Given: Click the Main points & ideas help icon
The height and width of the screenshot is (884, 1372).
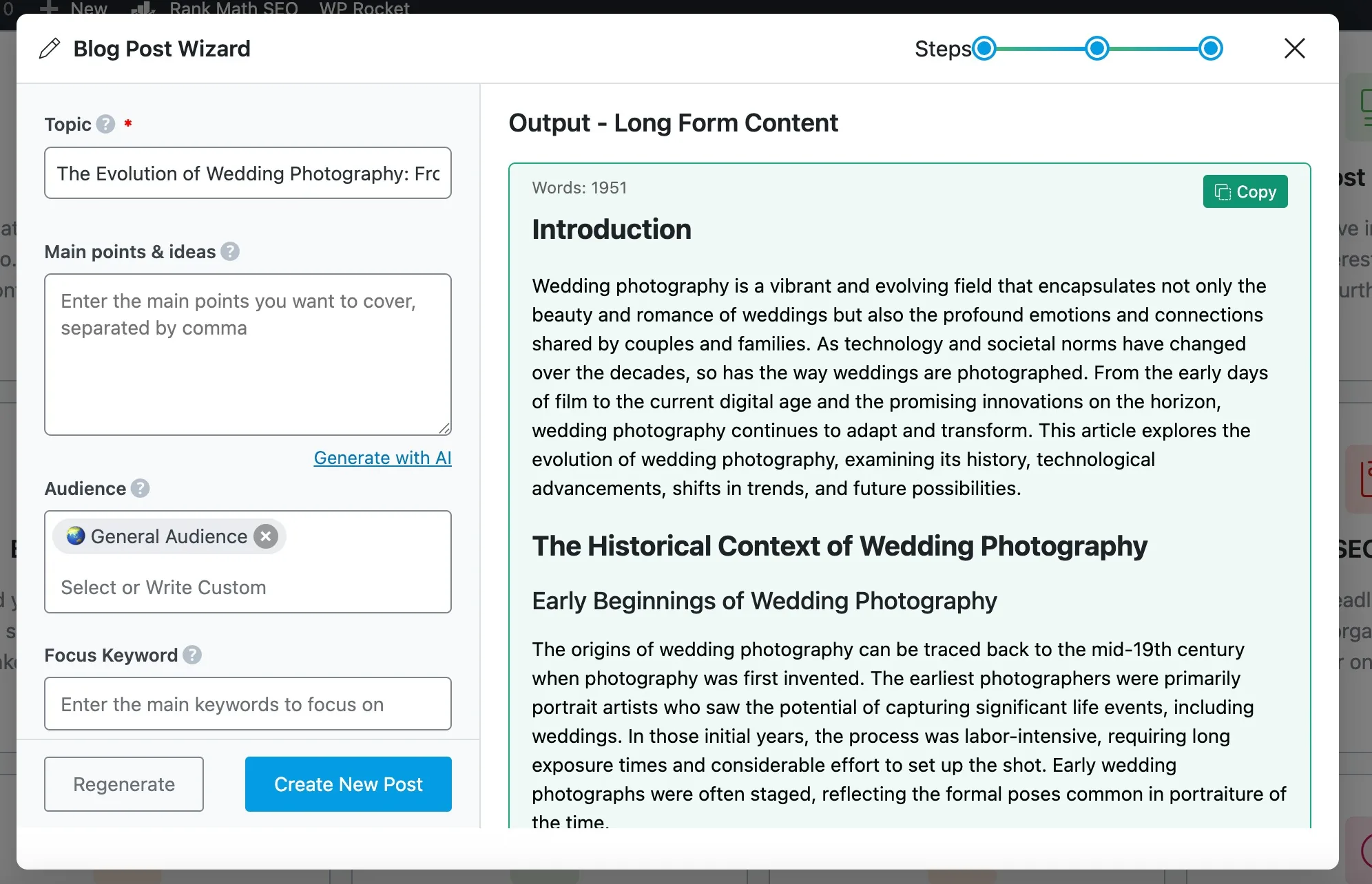Looking at the screenshot, I should [x=230, y=251].
